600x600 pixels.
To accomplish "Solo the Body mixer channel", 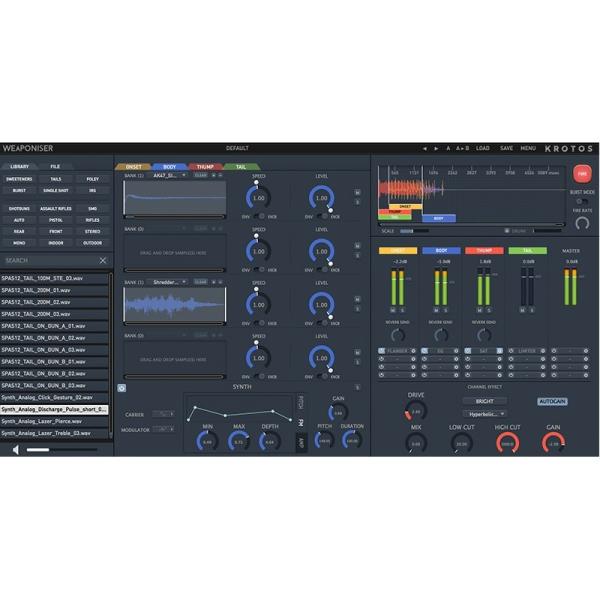I will [447, 310].
